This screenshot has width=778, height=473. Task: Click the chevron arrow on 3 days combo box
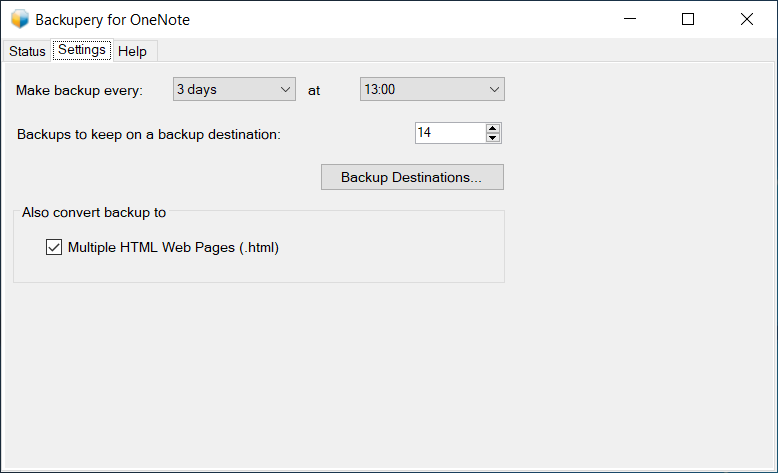pos(285,89)
